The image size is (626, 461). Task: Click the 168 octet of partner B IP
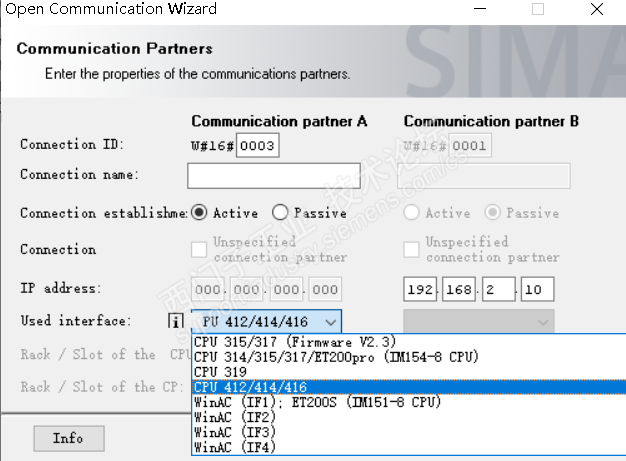459,289
